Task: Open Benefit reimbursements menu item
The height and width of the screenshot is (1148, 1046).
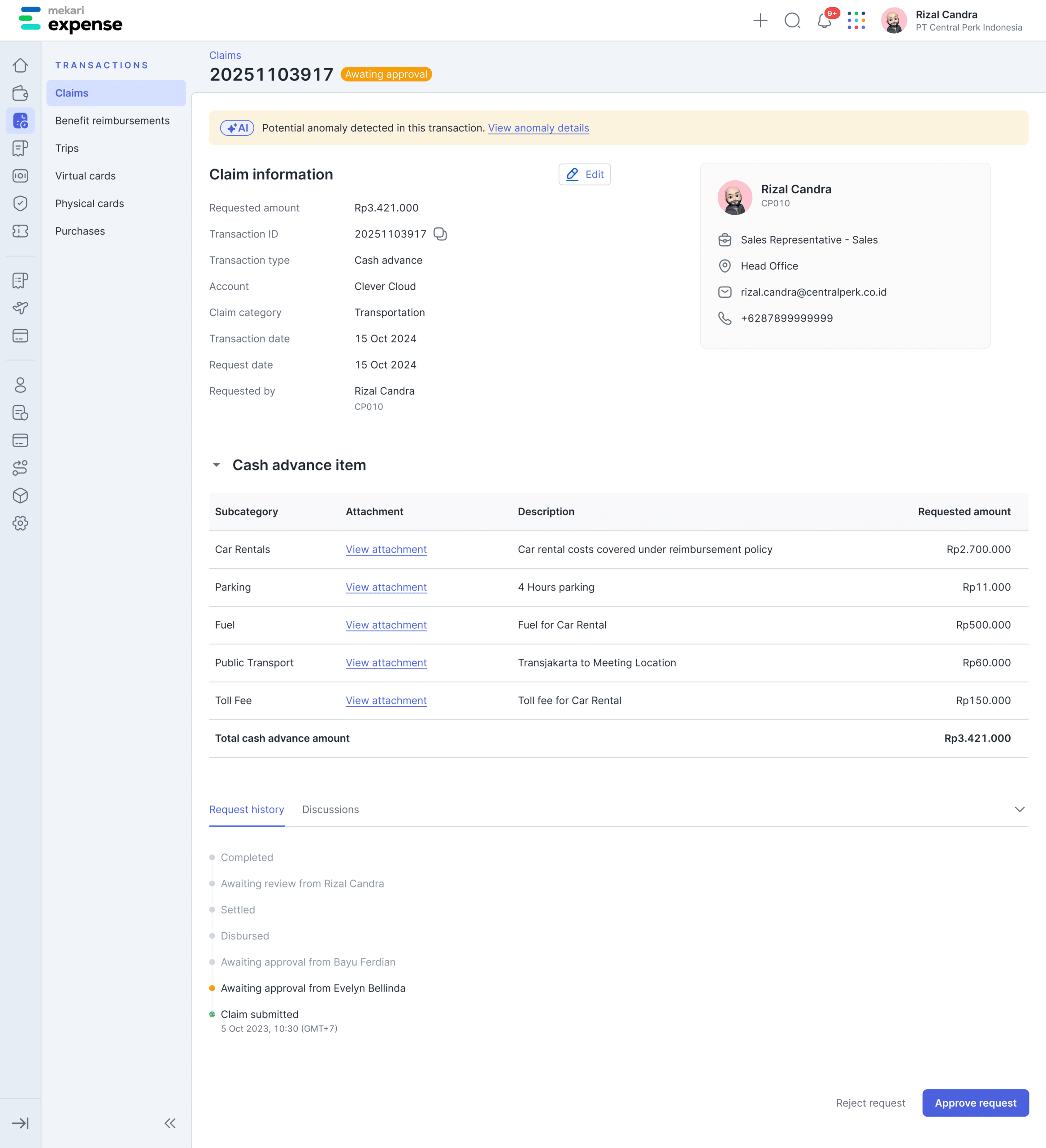Action: pos(112,121)
